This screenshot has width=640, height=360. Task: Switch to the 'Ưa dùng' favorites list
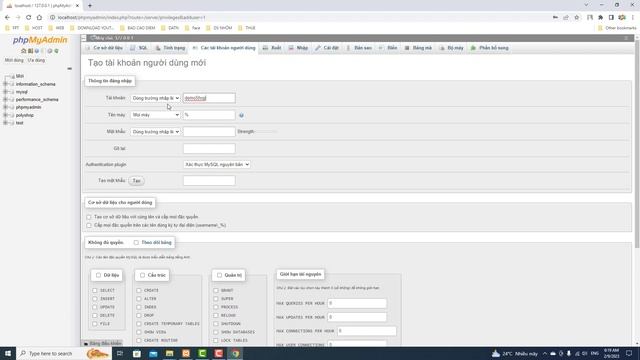(36, 60)
